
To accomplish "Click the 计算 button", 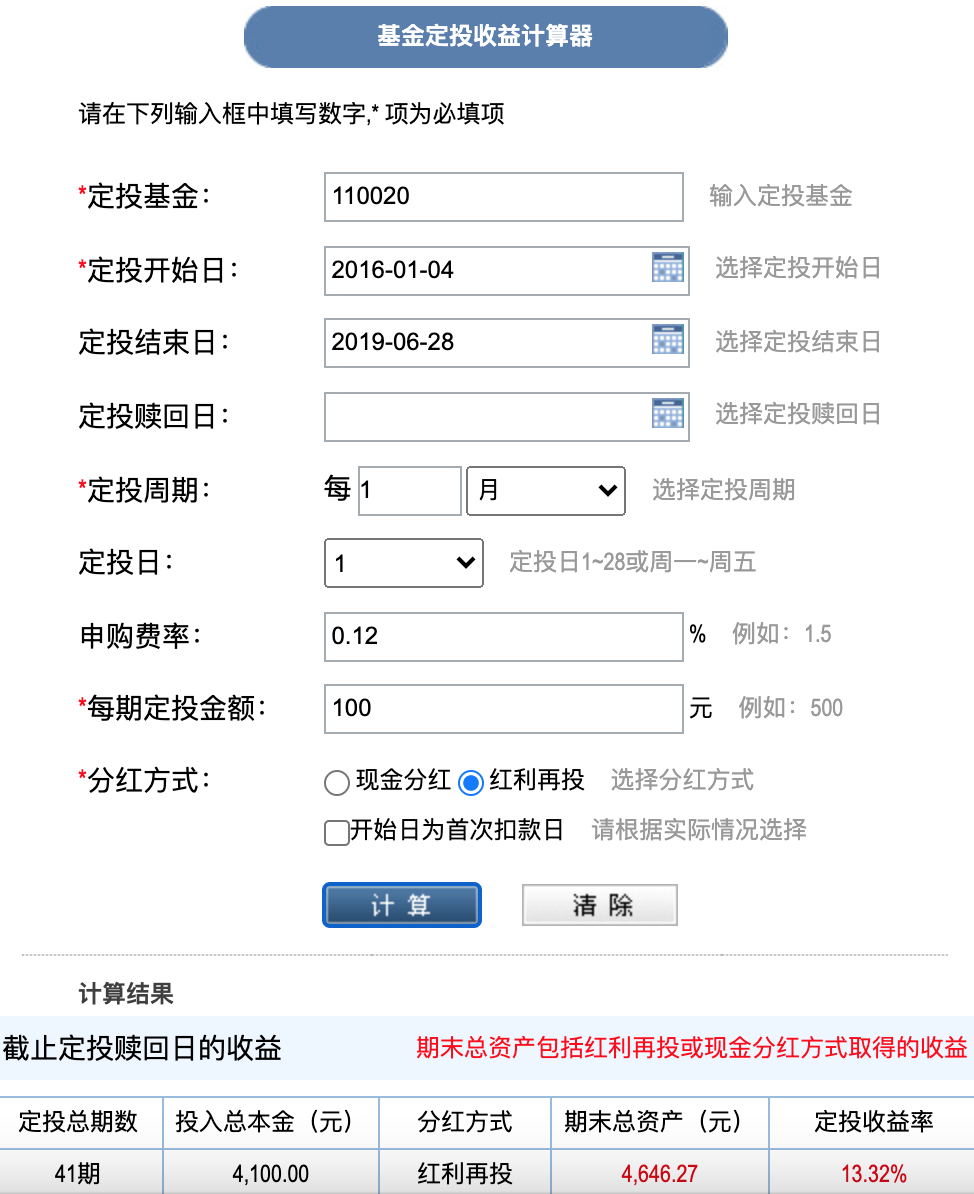I will point(402,905).
